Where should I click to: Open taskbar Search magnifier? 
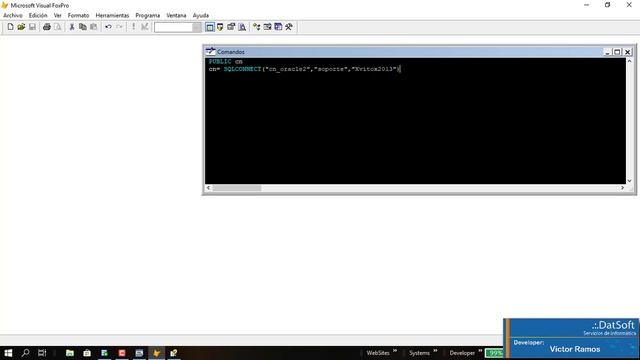[25, 353]
